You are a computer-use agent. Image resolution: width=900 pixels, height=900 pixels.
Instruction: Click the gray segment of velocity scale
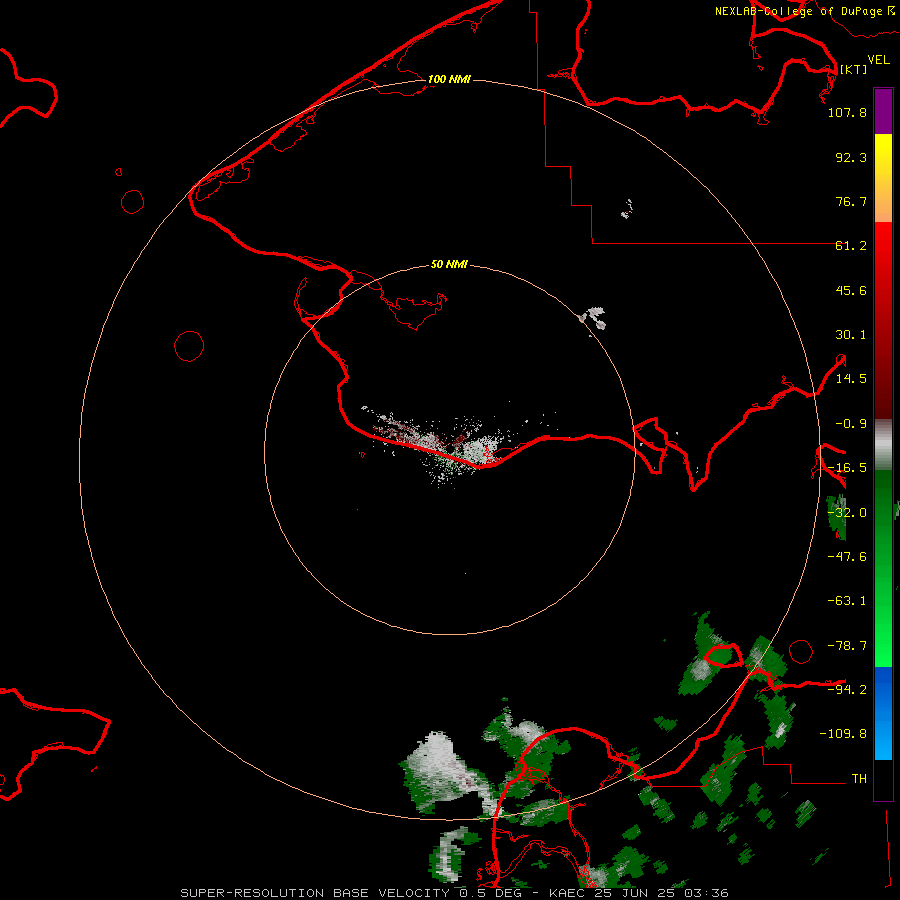coord(883,445)
